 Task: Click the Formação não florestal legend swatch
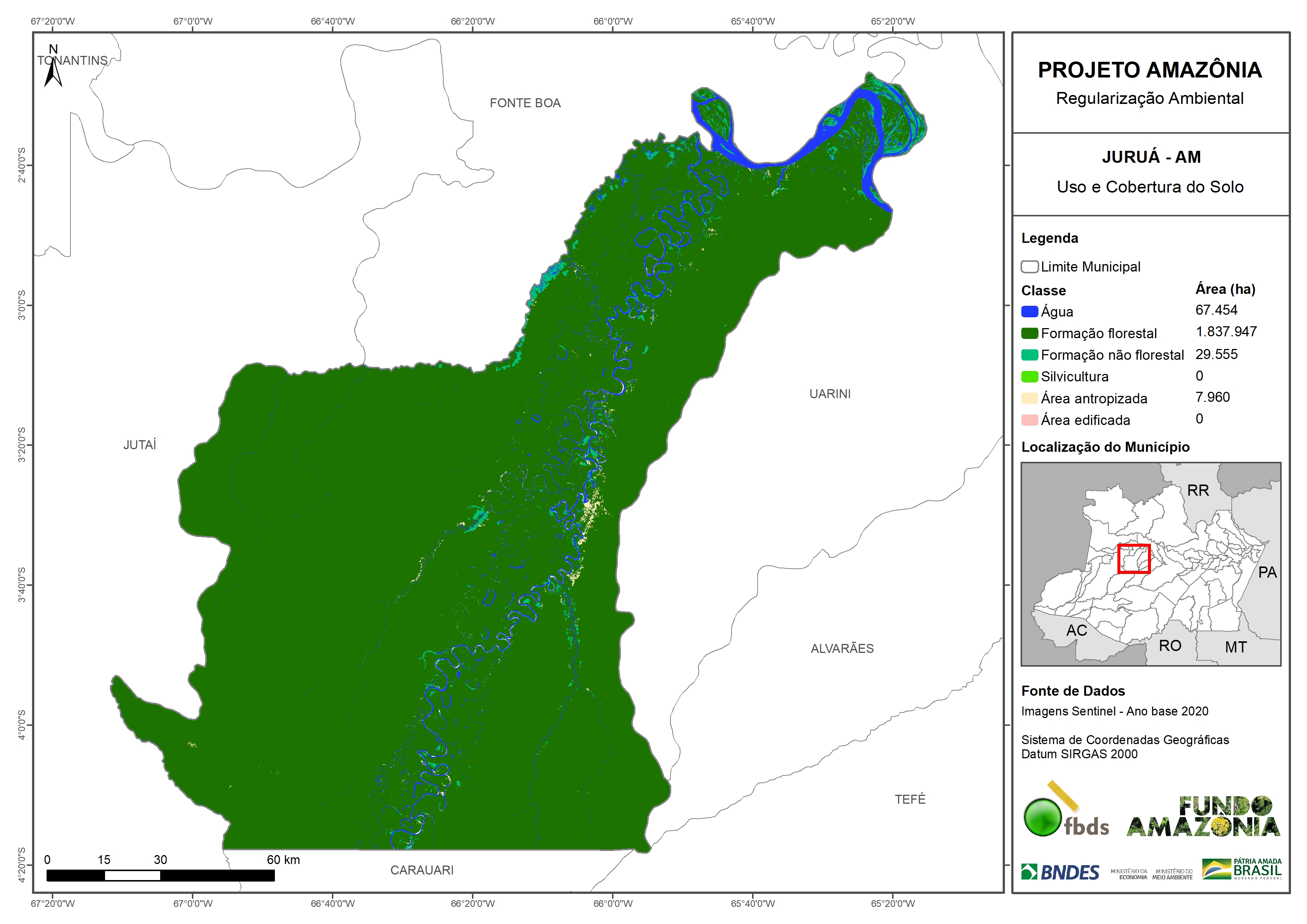click(x=1029, y=355)
